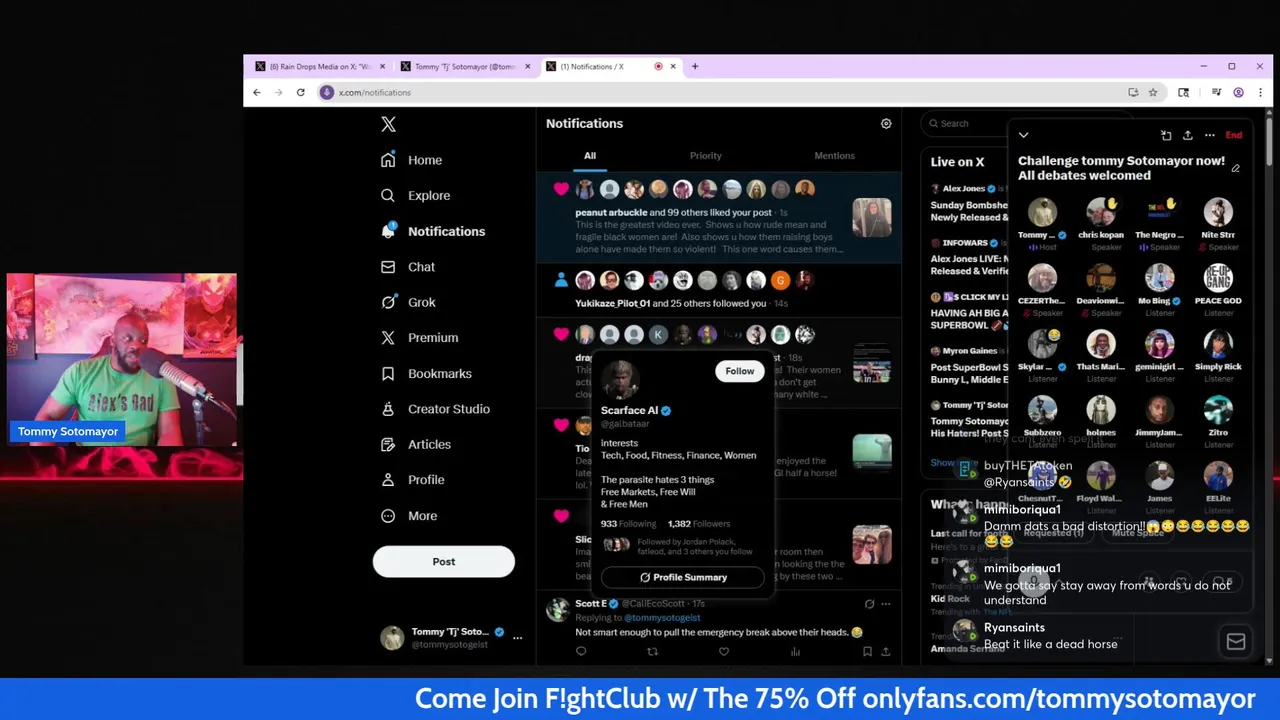Switch to Tommy 'Tj' Sotomayor browser tab
This screenshot has width=1280, height=720.
(x=465, y=66)
